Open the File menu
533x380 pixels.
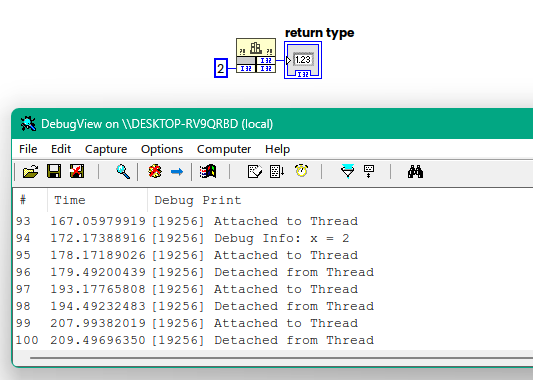point(28,149)
